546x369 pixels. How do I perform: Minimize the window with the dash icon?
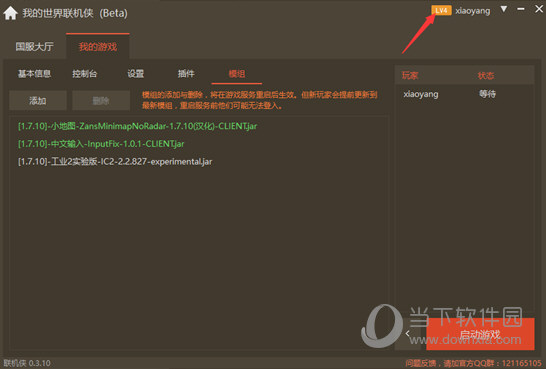521,9
